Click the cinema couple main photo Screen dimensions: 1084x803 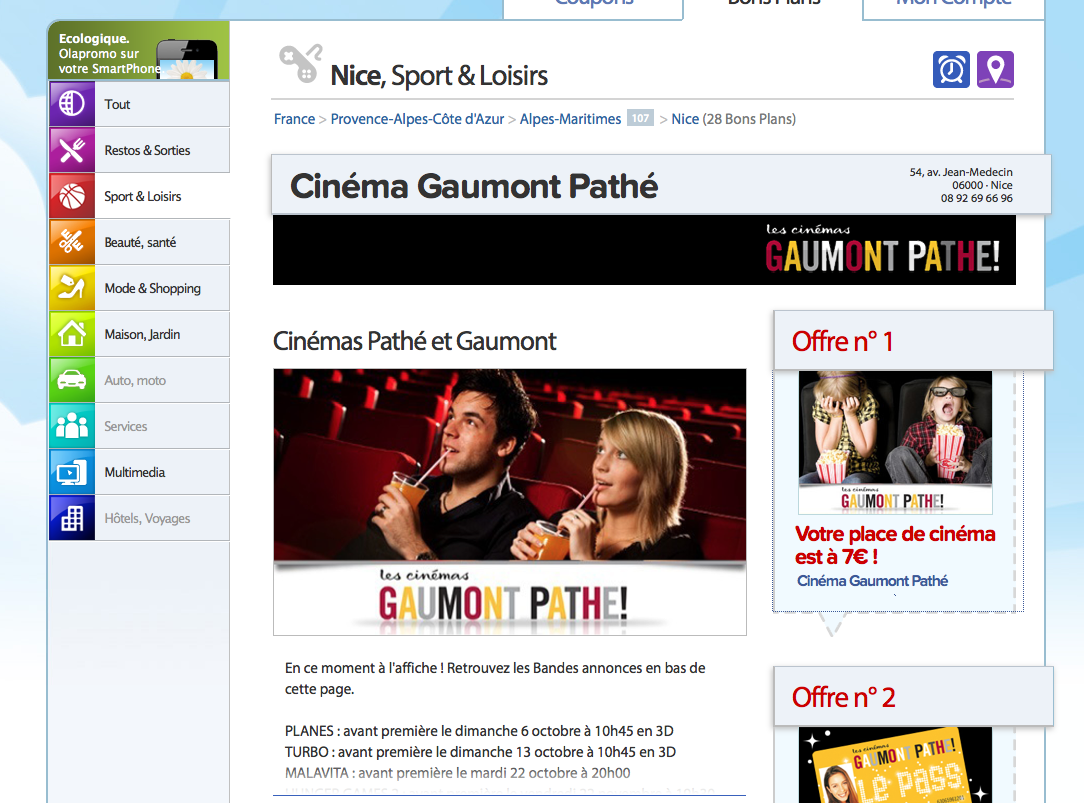point(510,502)
